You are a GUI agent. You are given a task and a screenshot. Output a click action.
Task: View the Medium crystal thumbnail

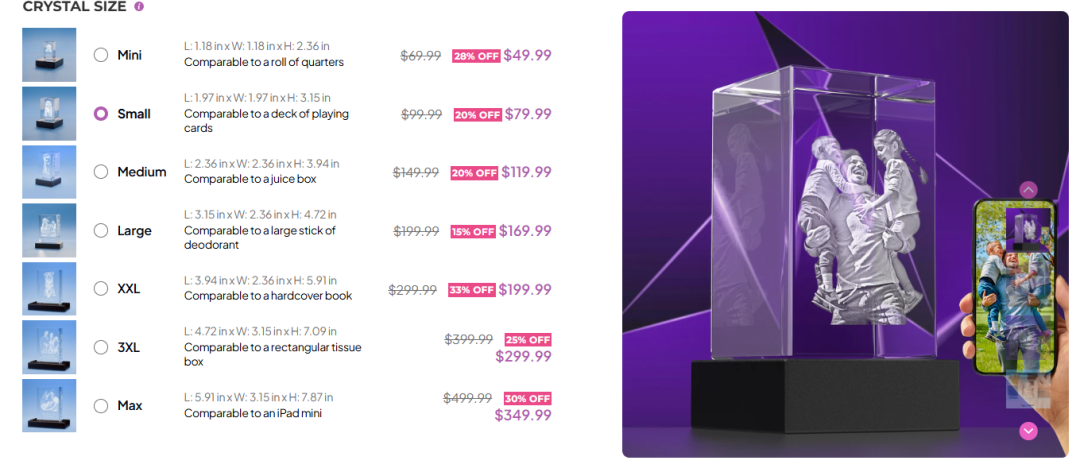click(x=49, y=172)
